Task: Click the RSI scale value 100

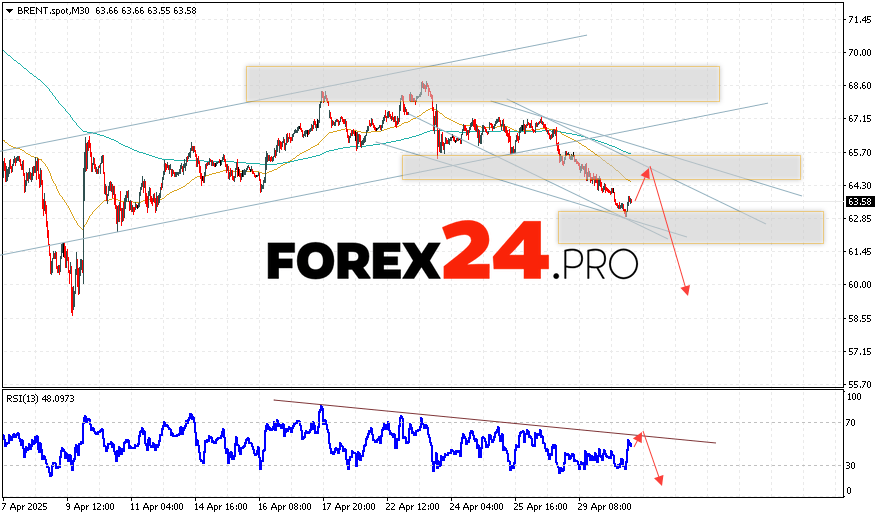Action: coord(854,397)
